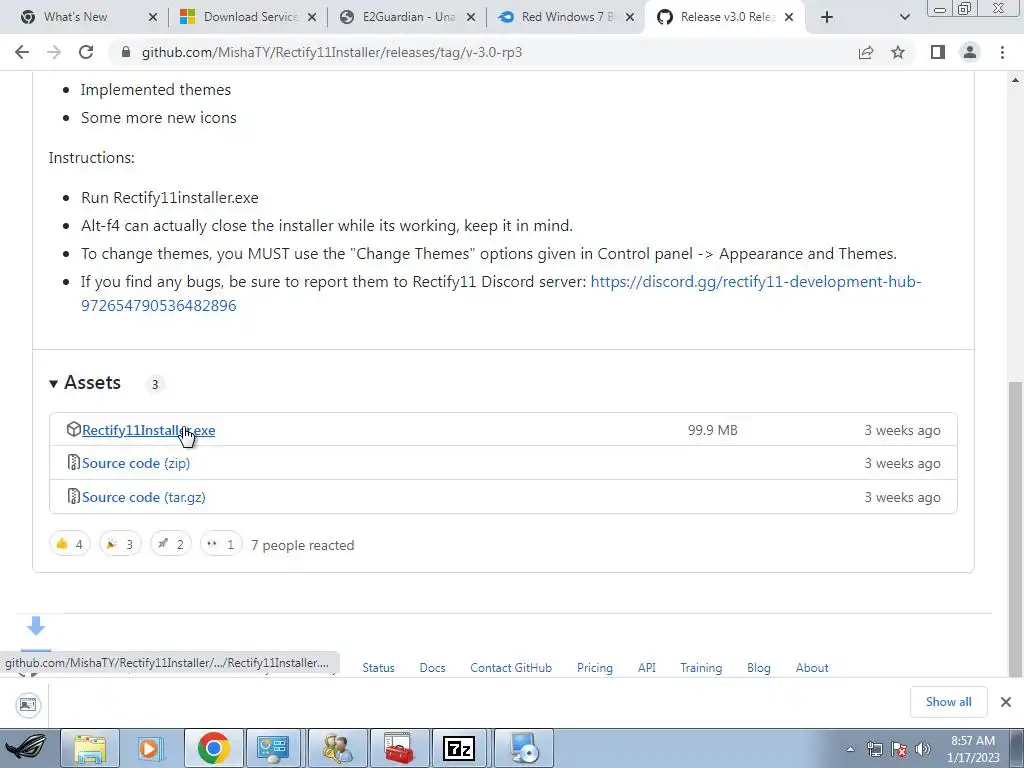Click the Action Center flag icon
The width and height of the screenshot is (1024, 768).
(x=899, y=749)
